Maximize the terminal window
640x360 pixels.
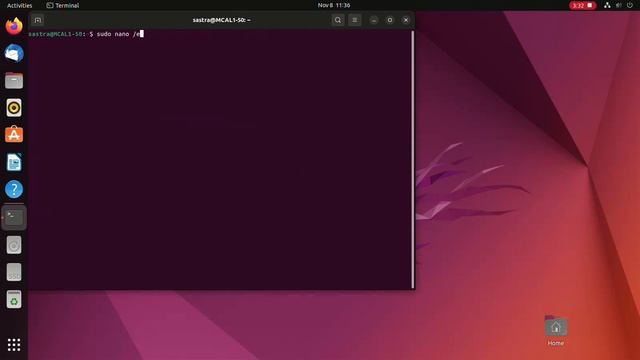pyautogui.click(x=390, y=20)
